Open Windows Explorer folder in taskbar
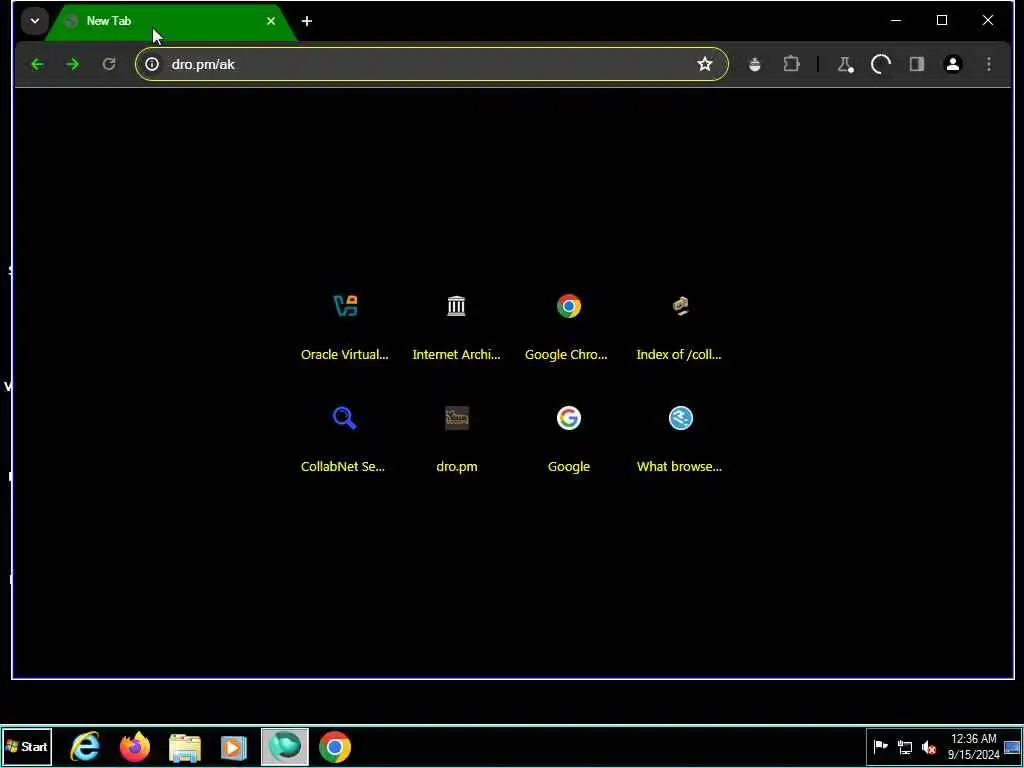 tap(185, 747)
